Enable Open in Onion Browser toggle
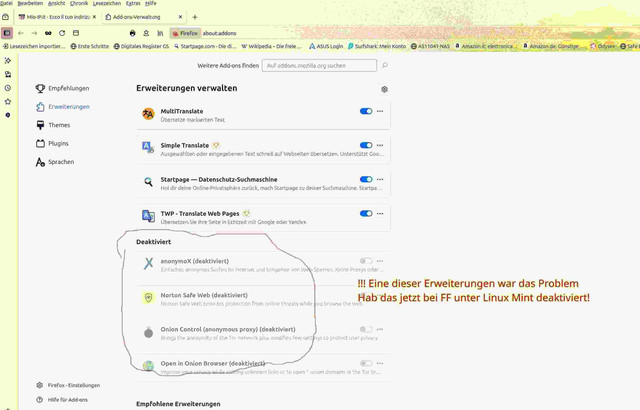 [366, 363]
